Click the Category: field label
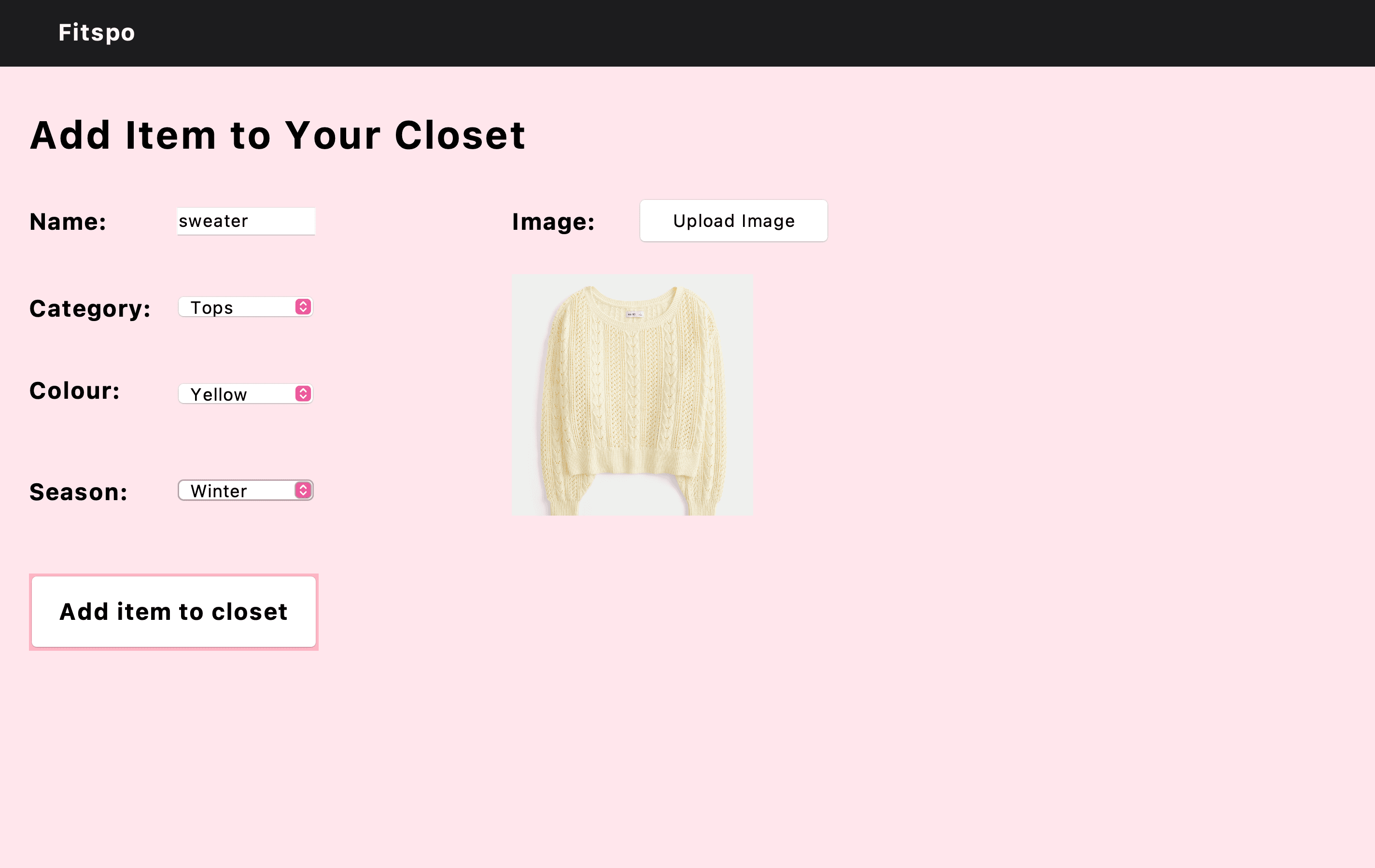Screen dimensions: 1375x868 [x=90, y=309]
